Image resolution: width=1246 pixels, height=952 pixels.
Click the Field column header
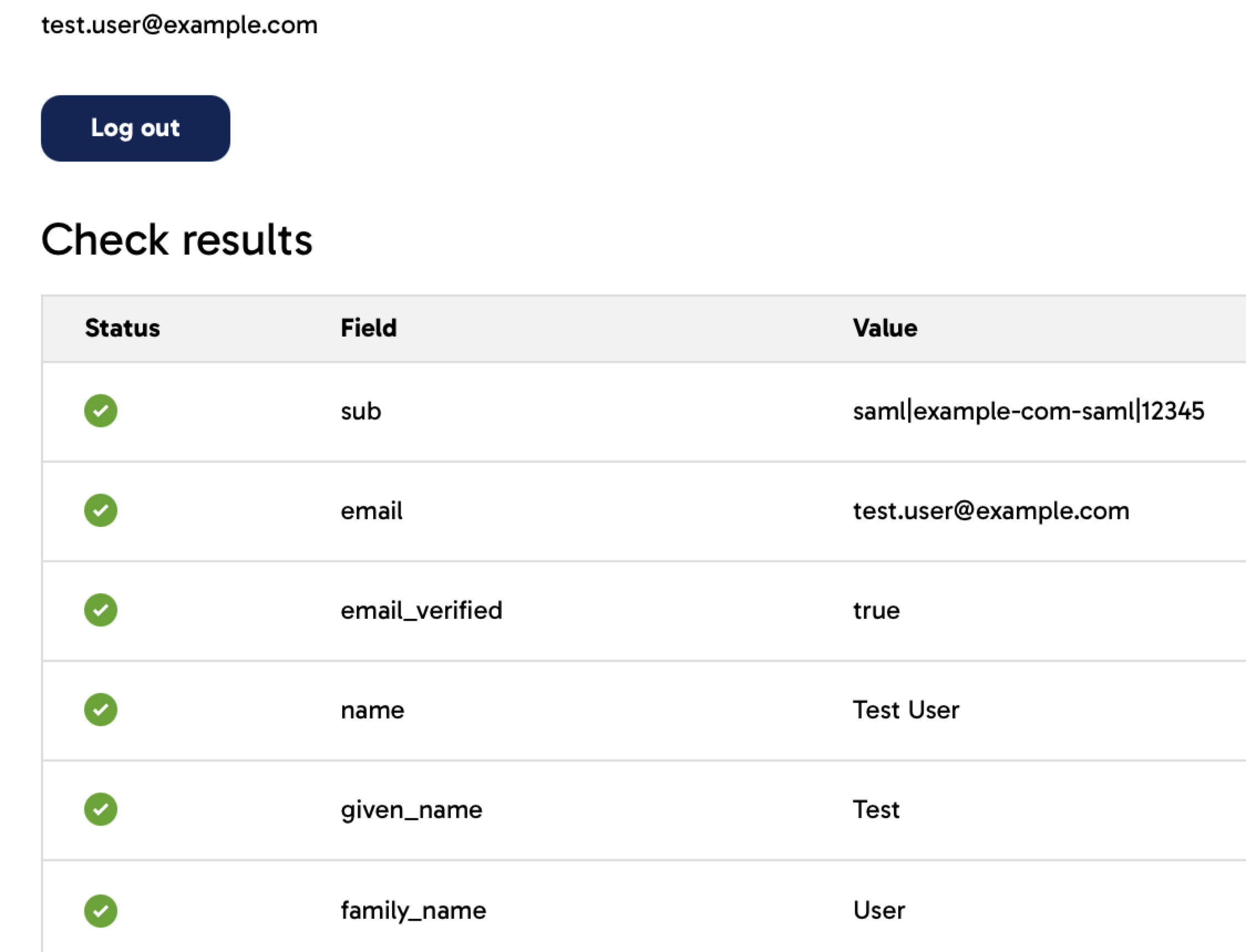(x=368, y=327)
